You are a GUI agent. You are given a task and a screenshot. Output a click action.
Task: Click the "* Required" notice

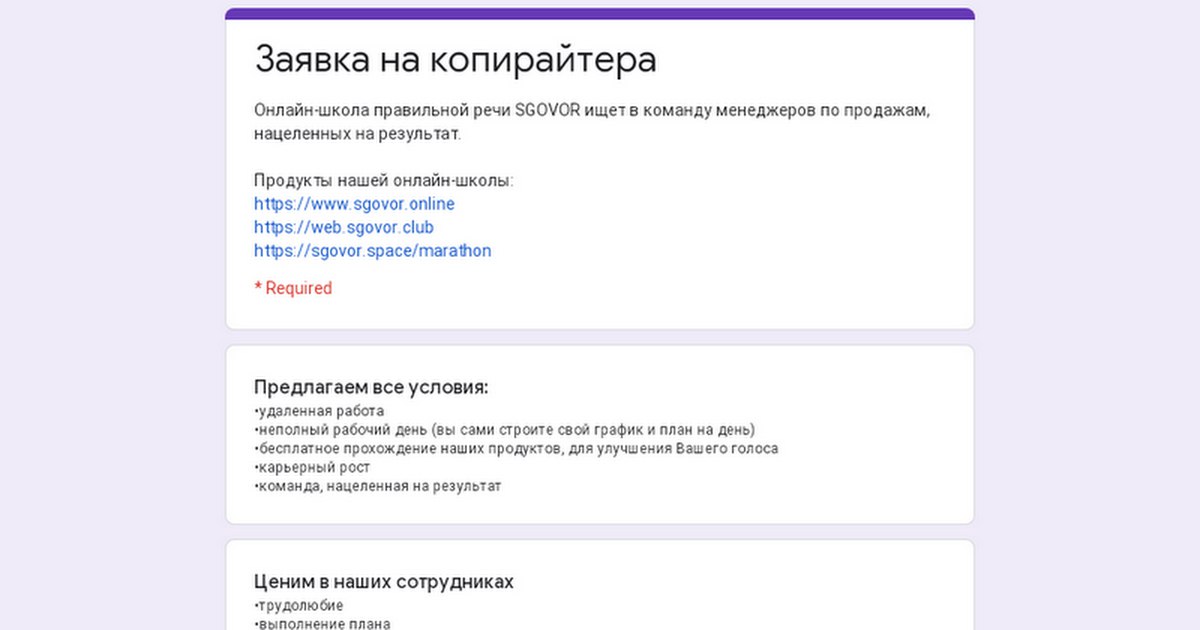pyautogui.click(x=293, y=288)
